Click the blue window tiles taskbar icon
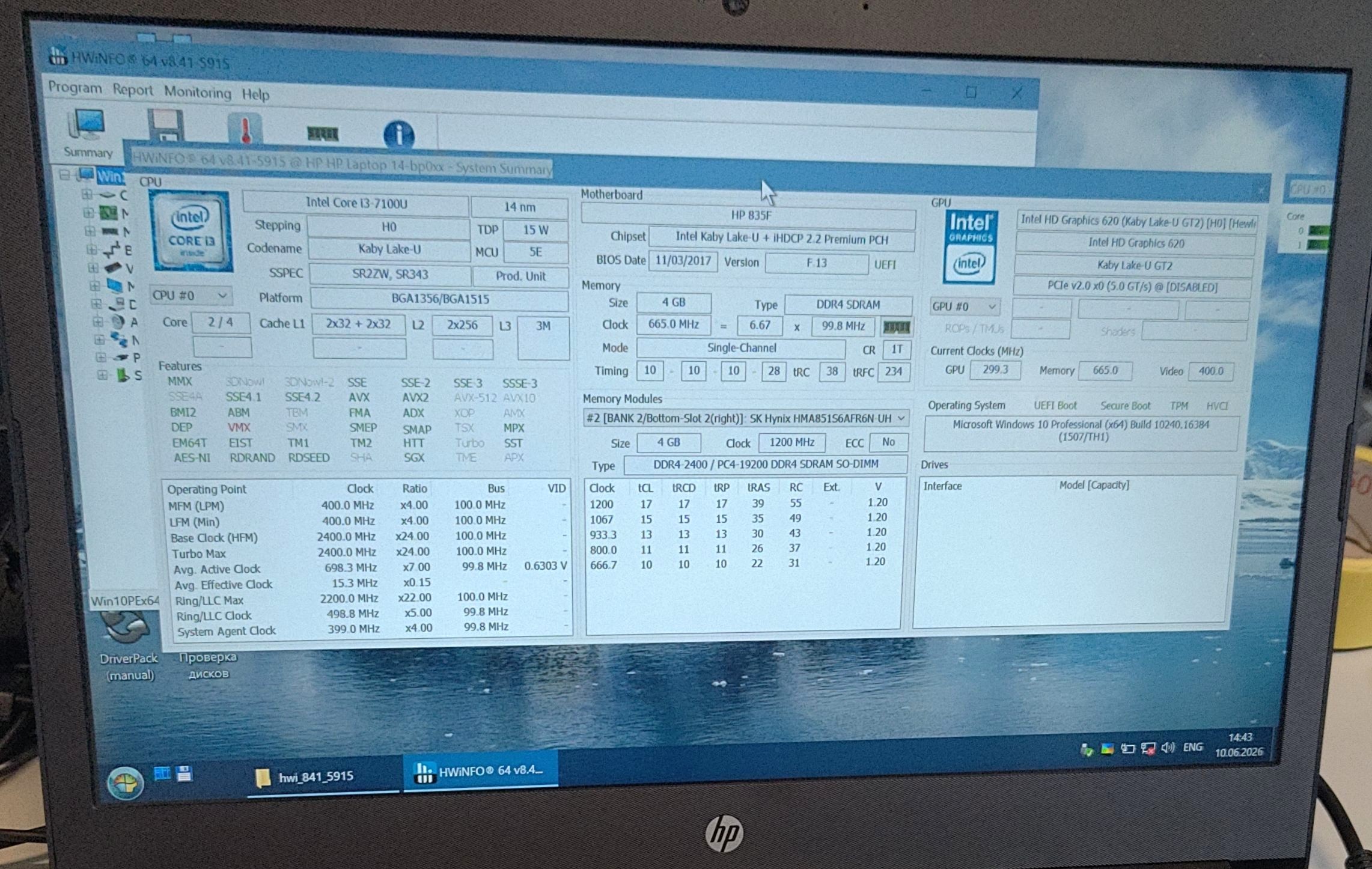1372x869 pixels. (x=162, y=773)
